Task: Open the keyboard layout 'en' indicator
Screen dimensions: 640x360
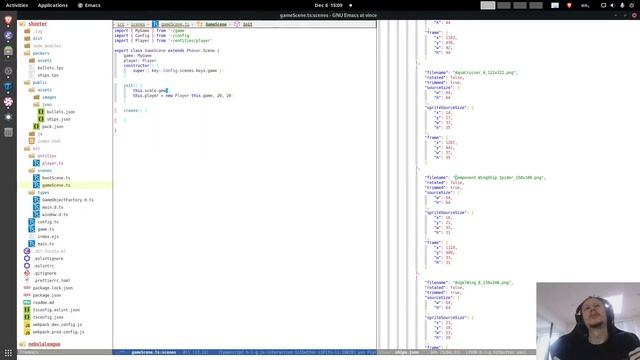Action: pyautogui.click(x=585, y=5)
